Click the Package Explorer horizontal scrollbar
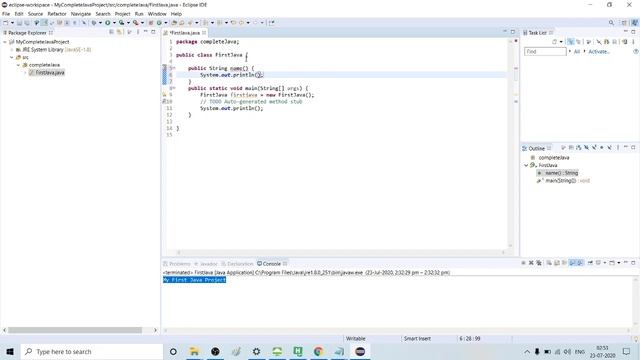Image resolution: width=640 pixels, height=360 pixels. tap(75, 330)
